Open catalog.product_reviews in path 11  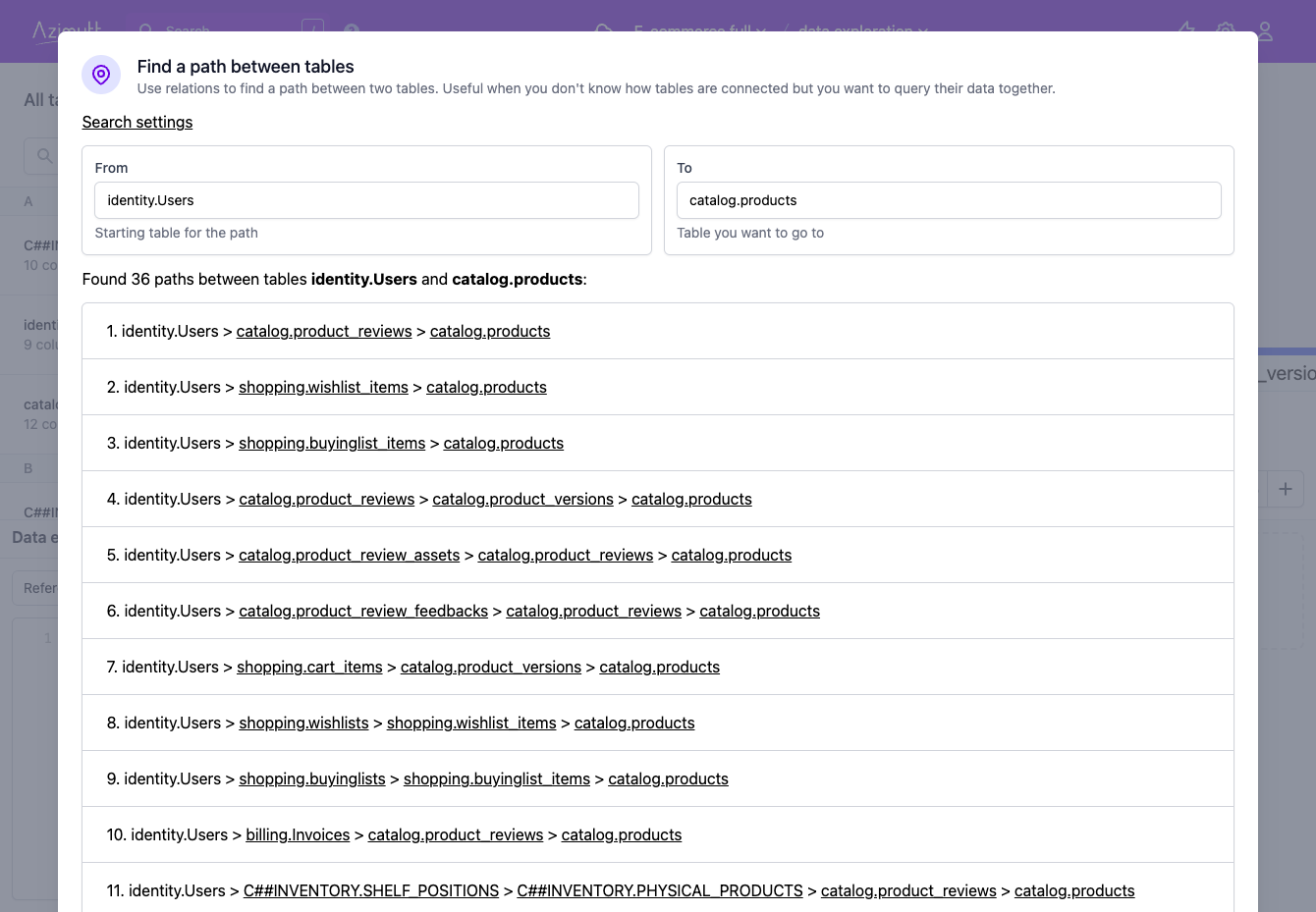click(908, 890)
